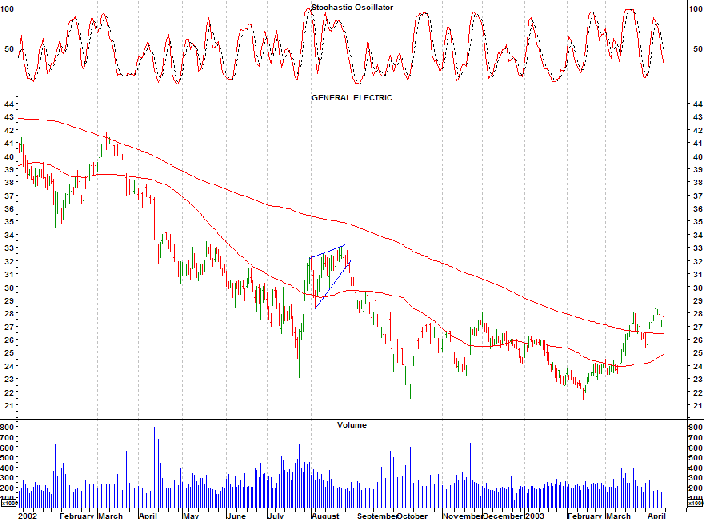This screenshot has width=704, height=520.
Task: Click price 21 on the right price axis
Action: coord(697,405)
